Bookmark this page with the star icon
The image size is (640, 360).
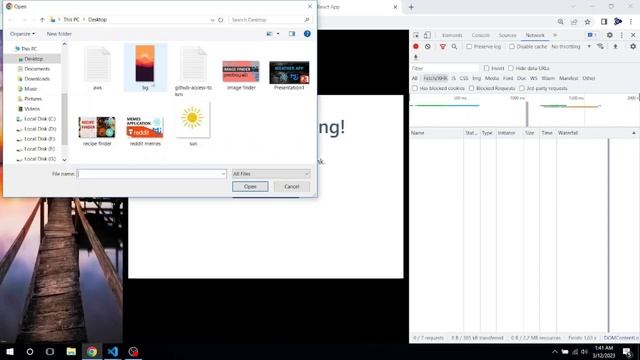(x=587, y=22)
